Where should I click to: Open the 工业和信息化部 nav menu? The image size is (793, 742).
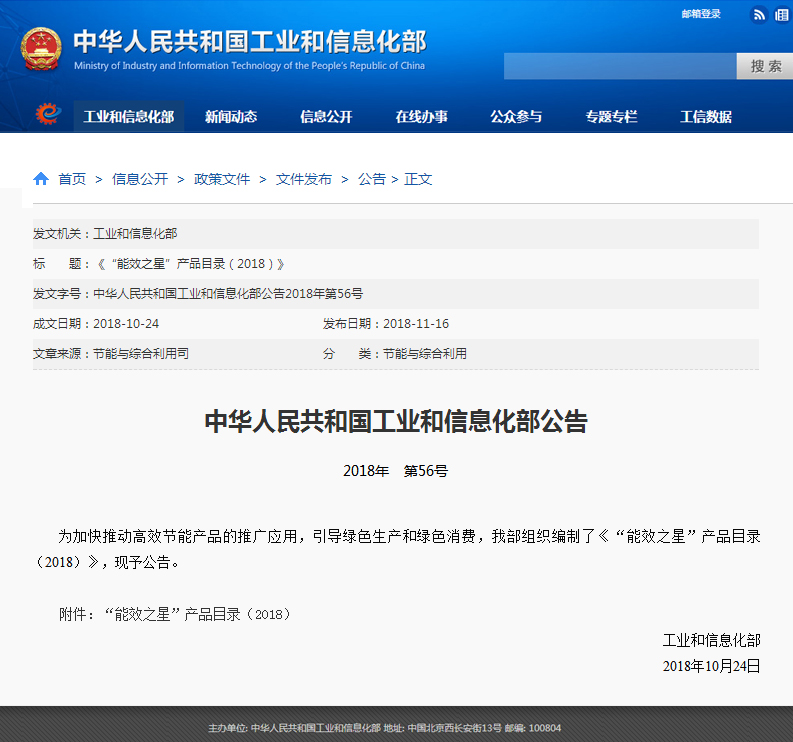(x=128, y=117)
